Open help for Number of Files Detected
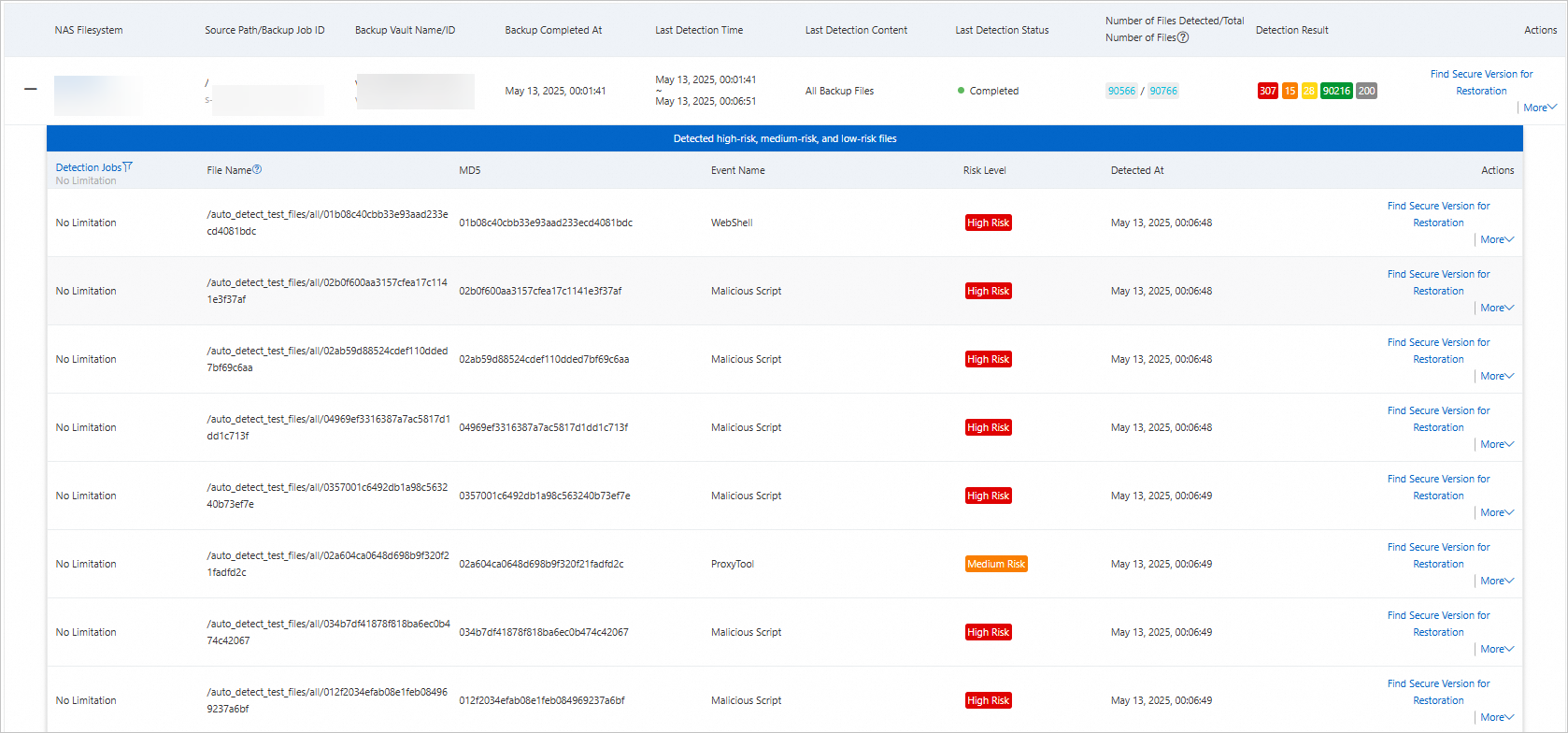Viewport: 1568px width, 733px height. pyautogui.click(x=1183, y=37)
